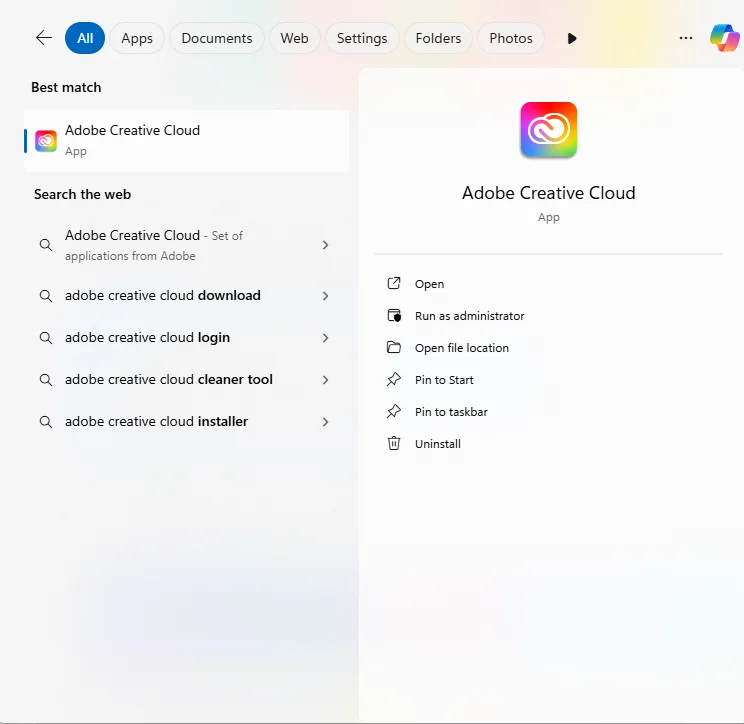Click Pin to Start option

[x=444, y=380]
